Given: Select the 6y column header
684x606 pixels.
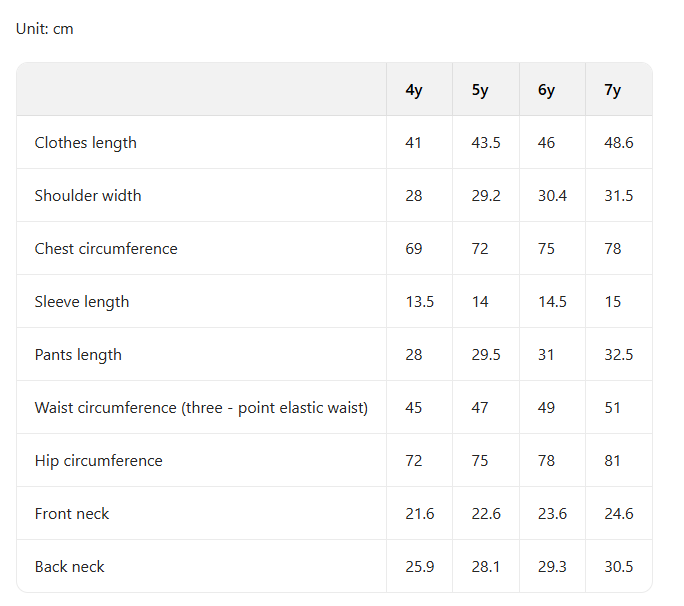Looking at the screenshot, I should tap(546, 90).
